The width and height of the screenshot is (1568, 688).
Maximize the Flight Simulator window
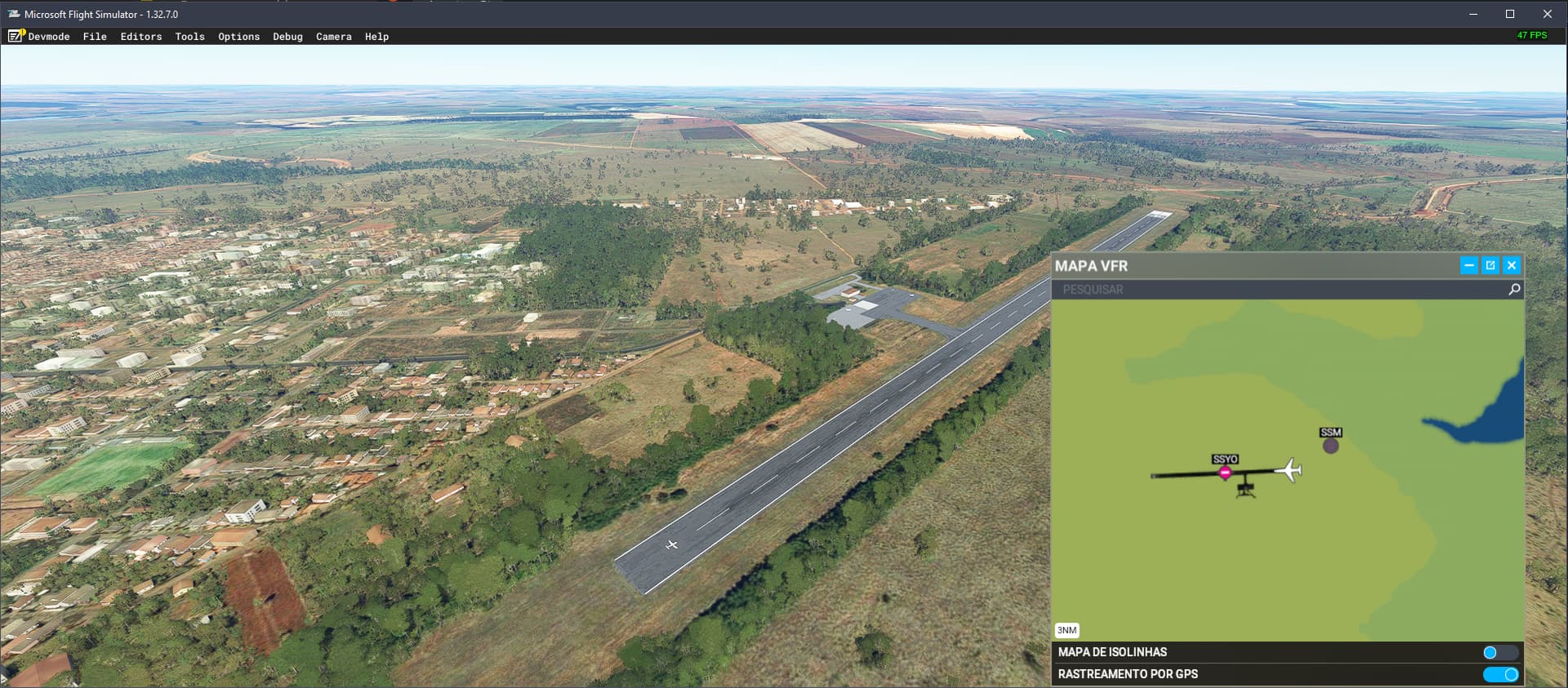pos(1510,14)
